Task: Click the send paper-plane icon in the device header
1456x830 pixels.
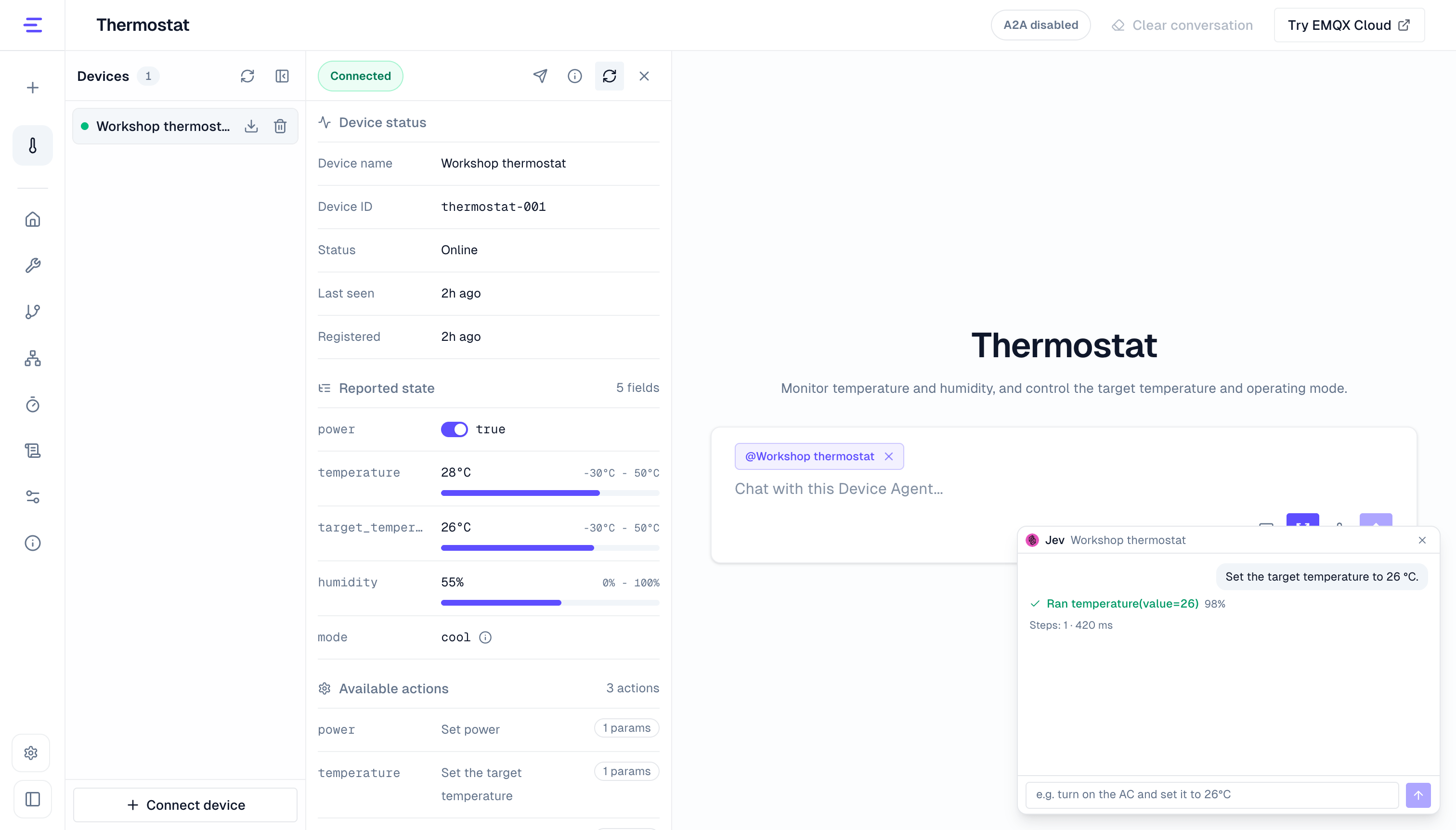Action: 540,76
